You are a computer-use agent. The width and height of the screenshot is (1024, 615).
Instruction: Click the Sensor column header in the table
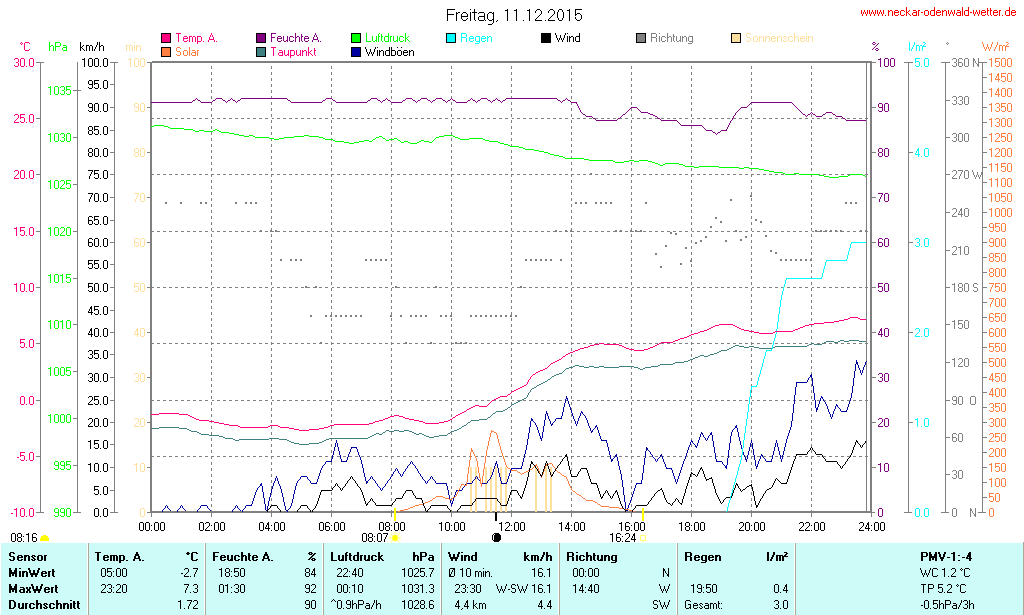(x=27, y=556)
